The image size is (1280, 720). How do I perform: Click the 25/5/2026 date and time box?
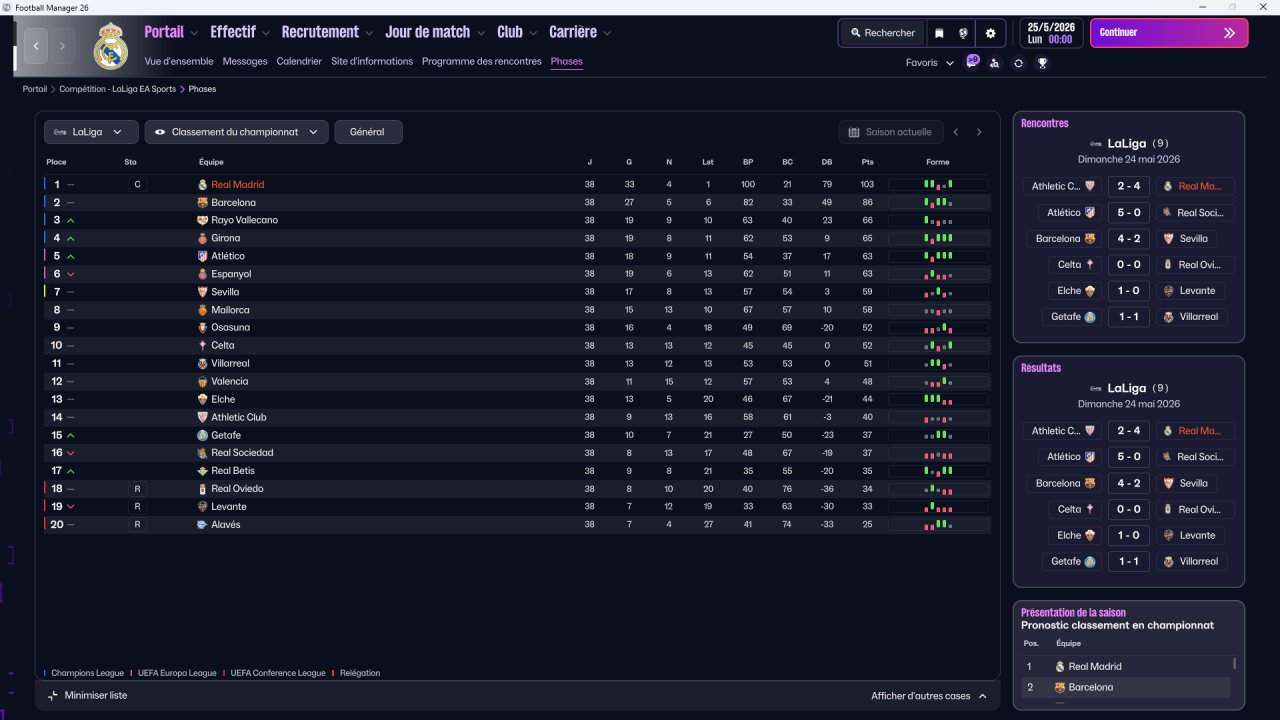1051,33
